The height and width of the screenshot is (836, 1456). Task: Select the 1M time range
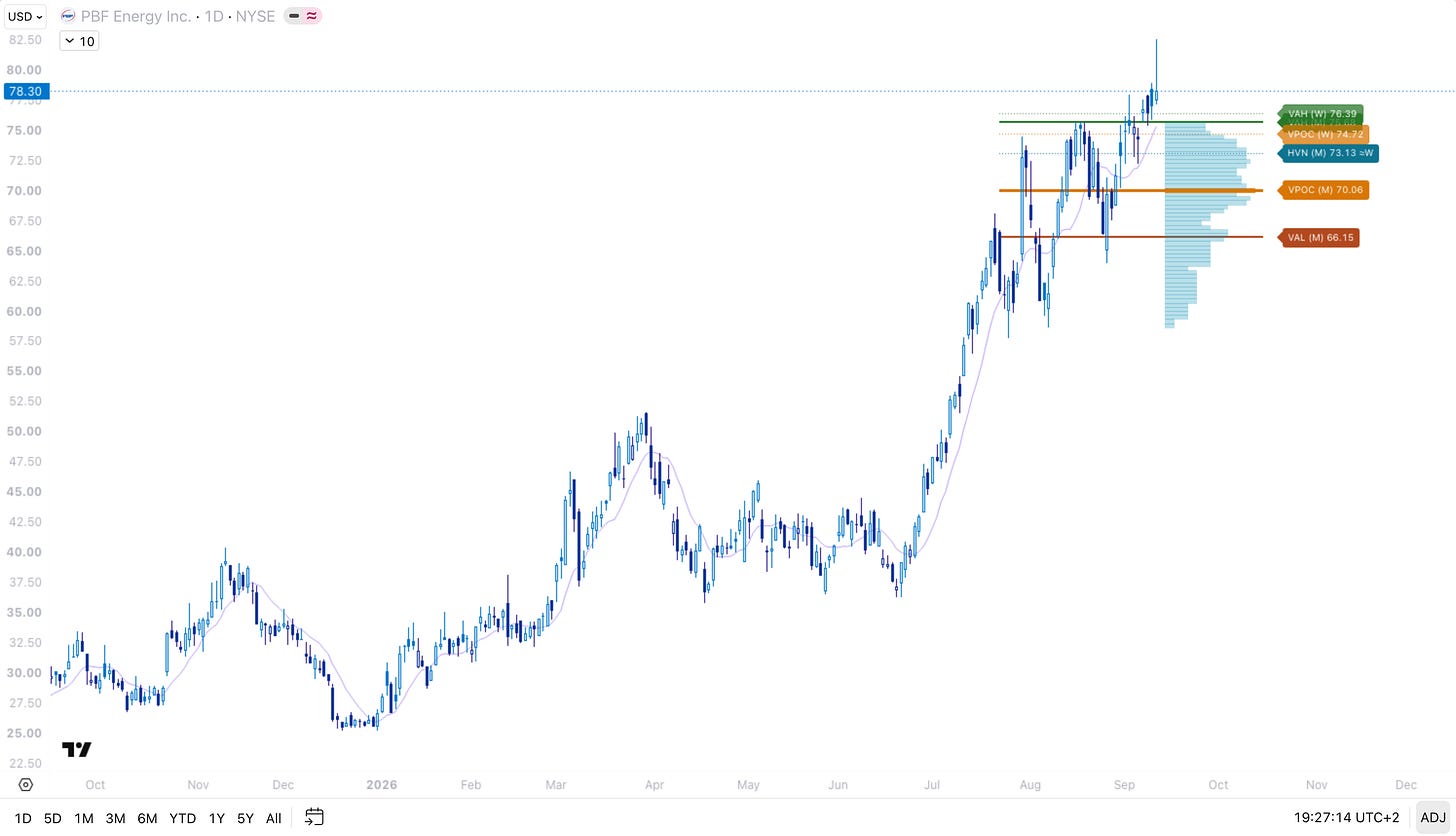84,818
